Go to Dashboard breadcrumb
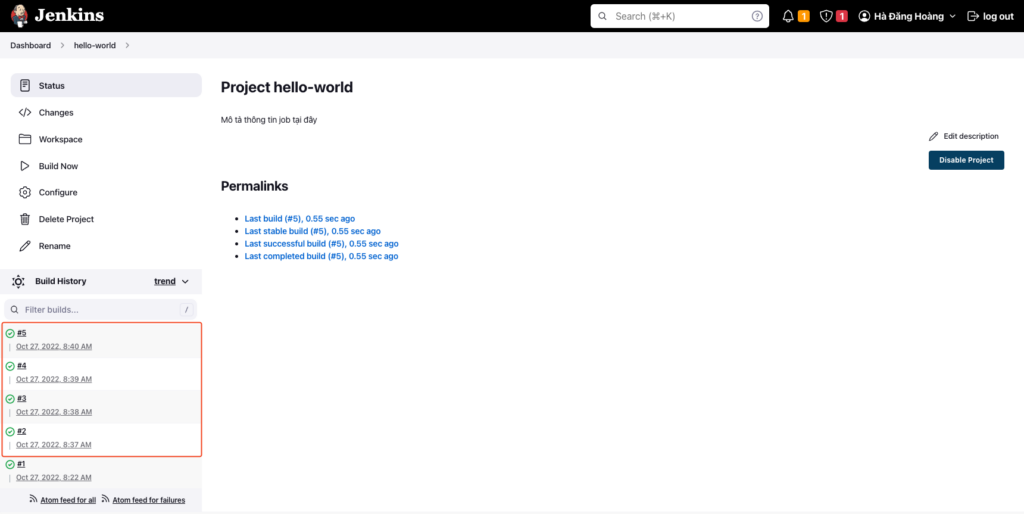This screenshot has height=514, width=1024. (x=31, y=46)
